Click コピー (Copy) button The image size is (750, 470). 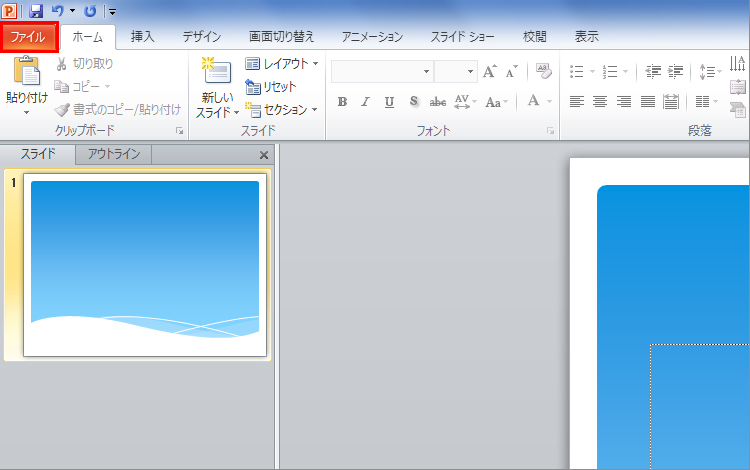(77, 87)
